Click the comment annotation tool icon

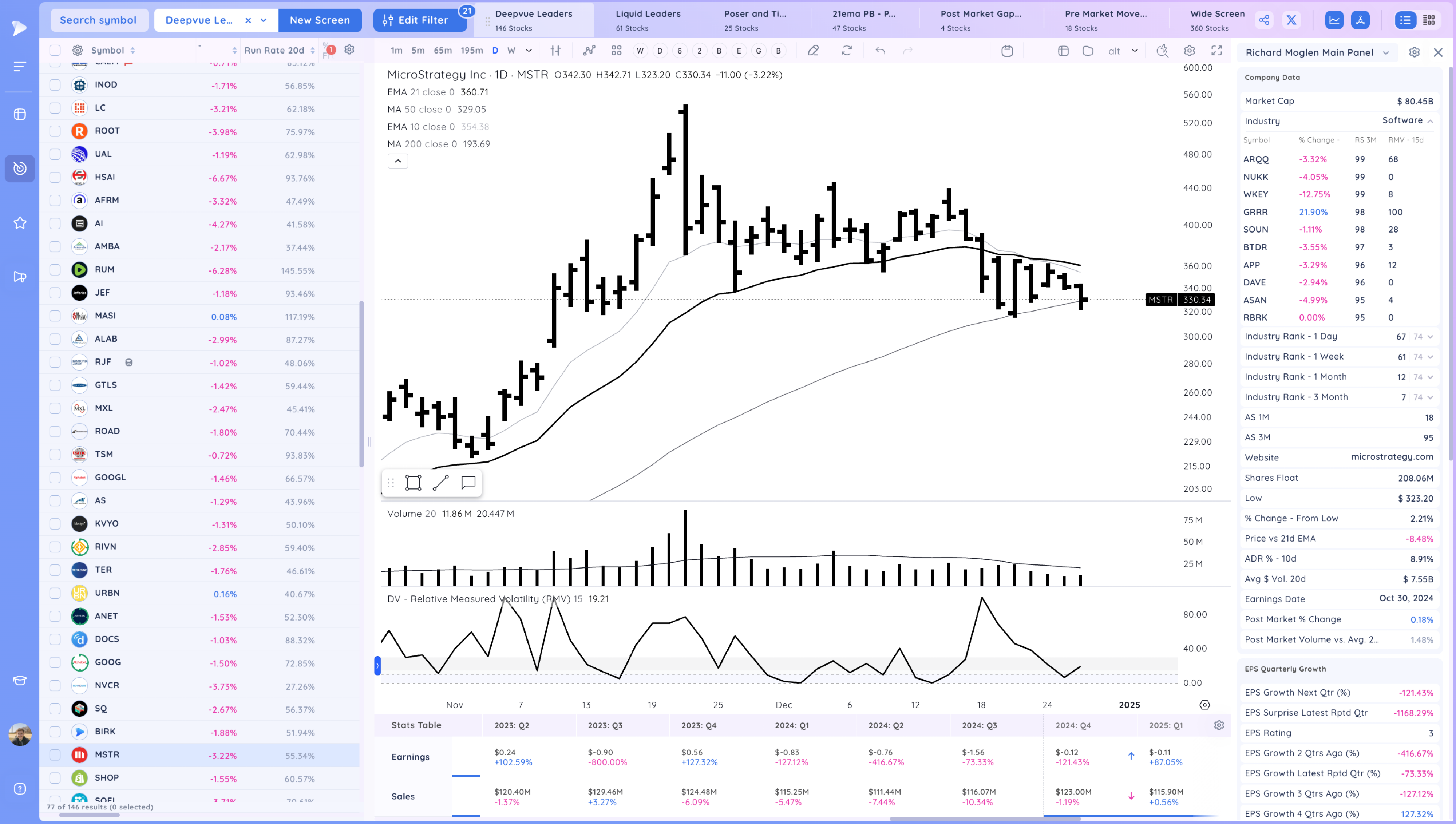point(468,483)
